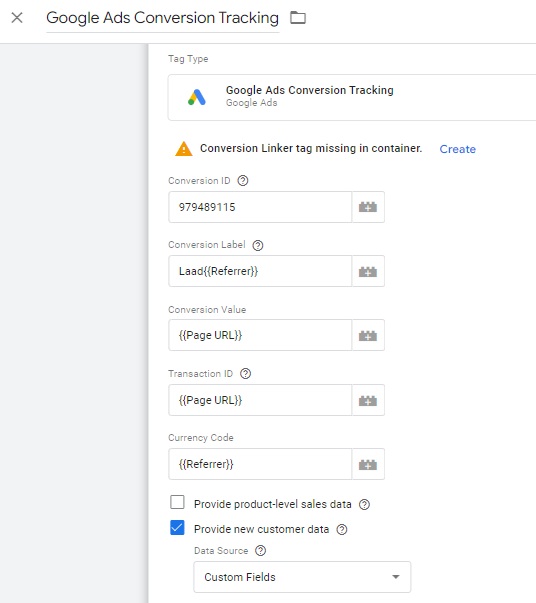Open the Data Source Custom Fields dropdown
Viewport: 536px width, 603px height.
[x=302, y=577]
